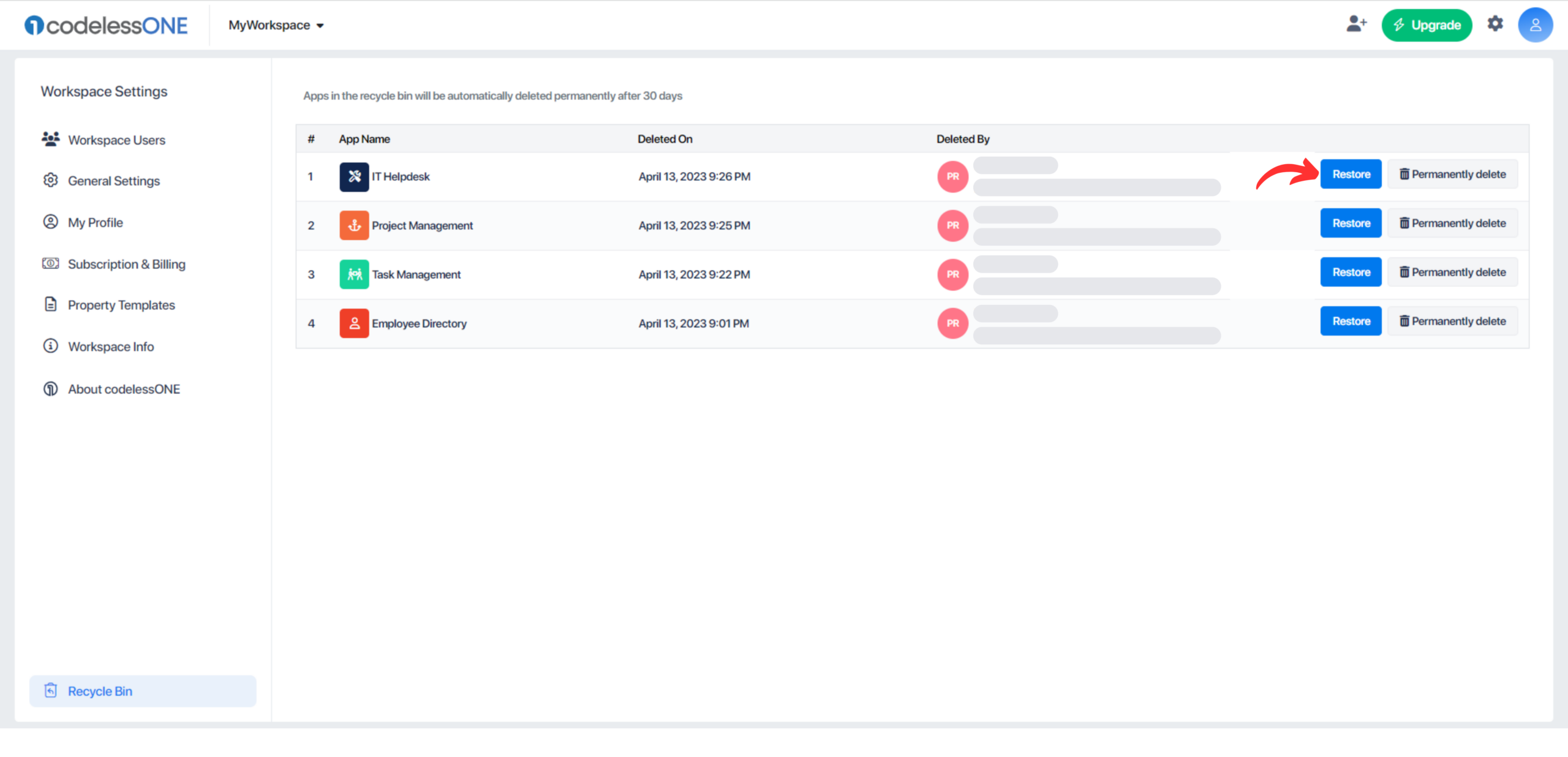This screenshot has width=1568, height=757.
Task: Click date April 13, 2023 9:01 PM
Action: click(x=693, y=323)
